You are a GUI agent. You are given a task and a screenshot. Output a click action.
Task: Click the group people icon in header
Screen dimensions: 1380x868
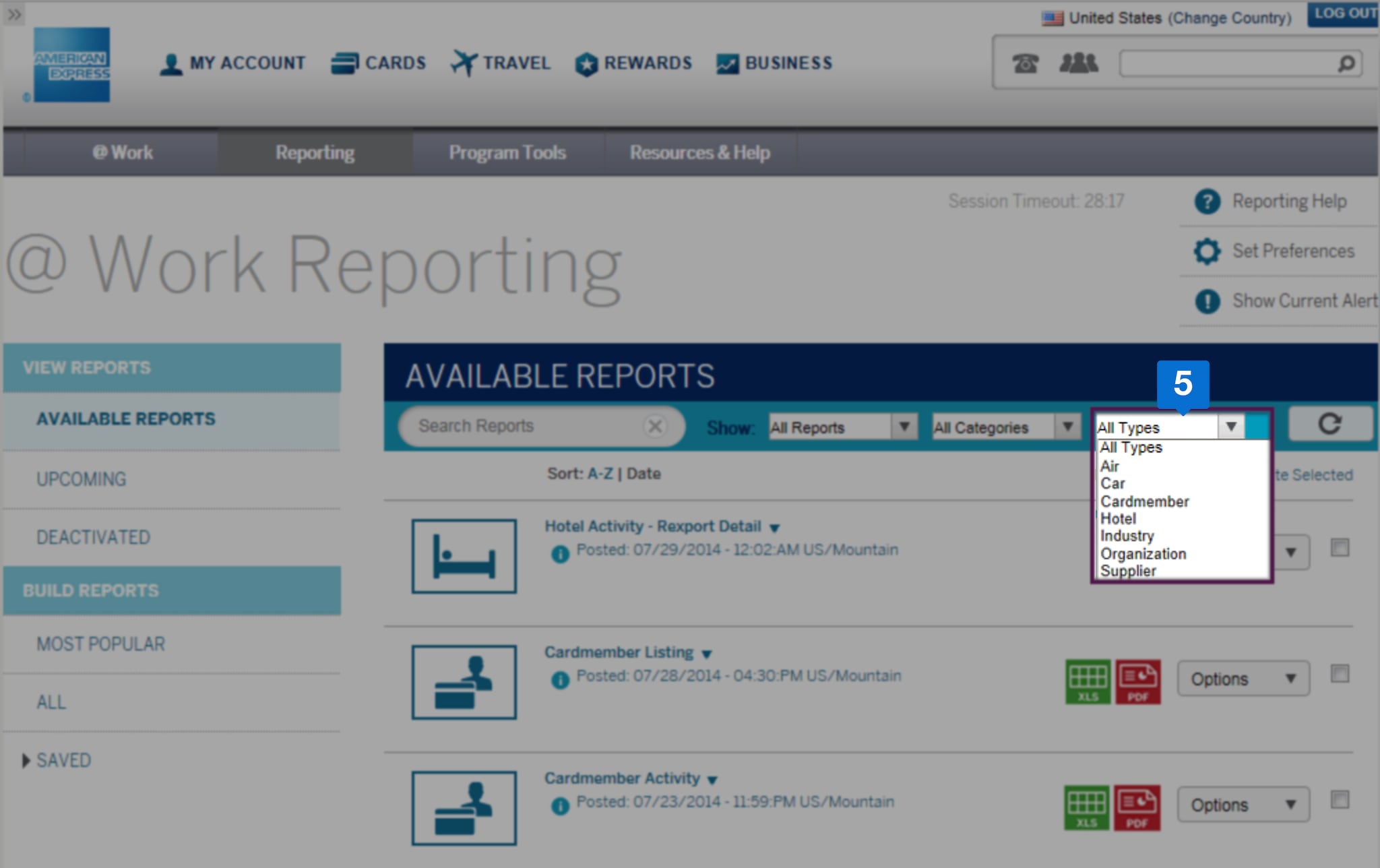pyautogui.click(x=1078, y=63)
